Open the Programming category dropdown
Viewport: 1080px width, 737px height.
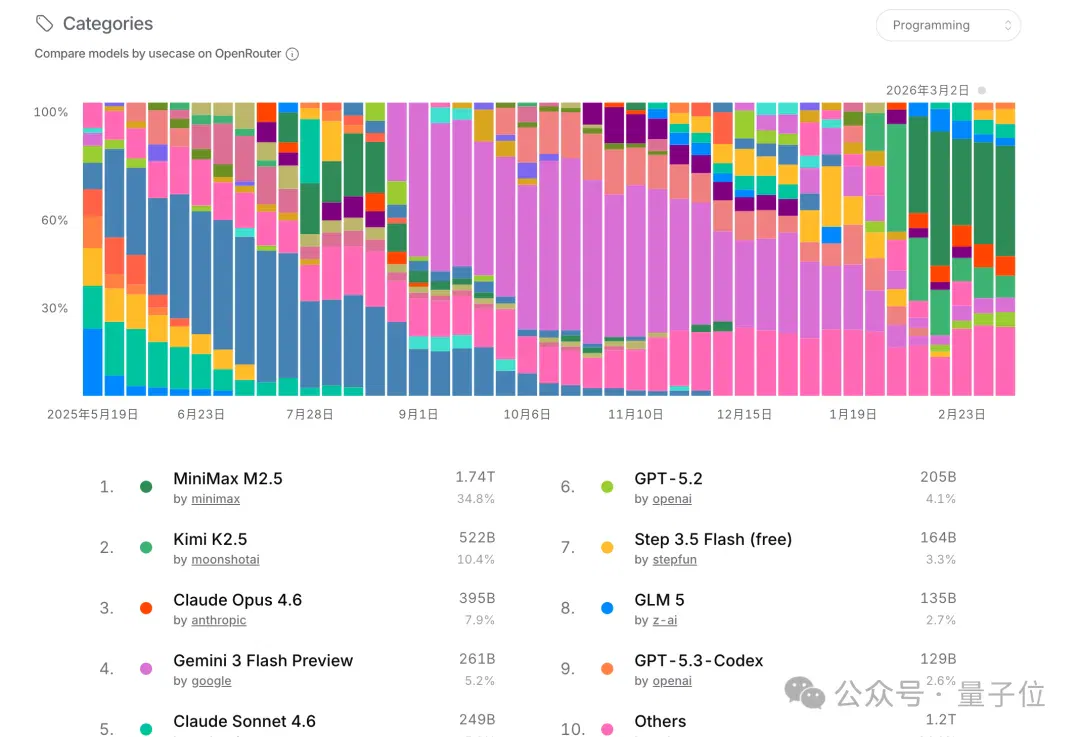pos(948,25)
